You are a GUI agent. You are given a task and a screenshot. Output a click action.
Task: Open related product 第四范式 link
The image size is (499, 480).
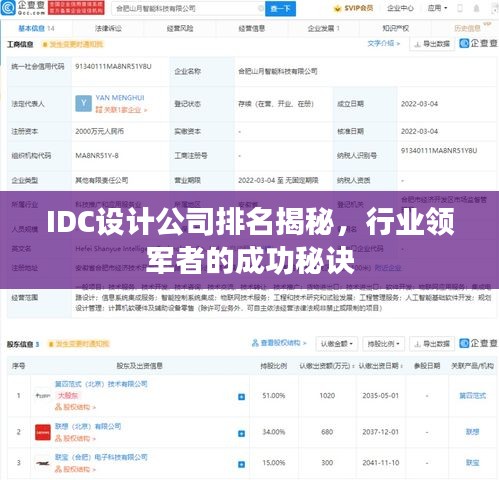[472, 396]
